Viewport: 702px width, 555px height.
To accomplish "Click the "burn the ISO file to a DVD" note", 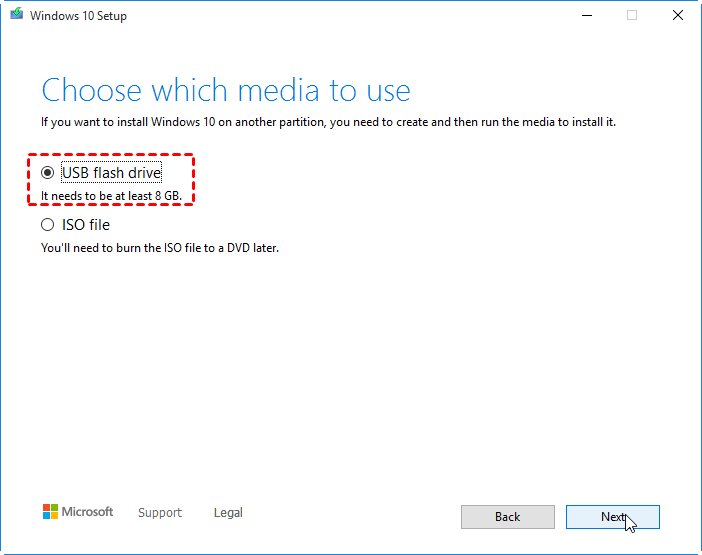I will coord(160,247).
